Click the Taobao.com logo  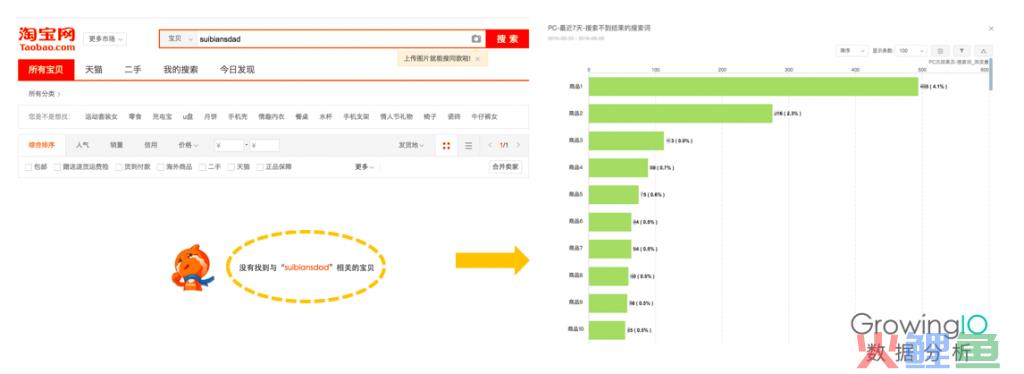[46, 39]
